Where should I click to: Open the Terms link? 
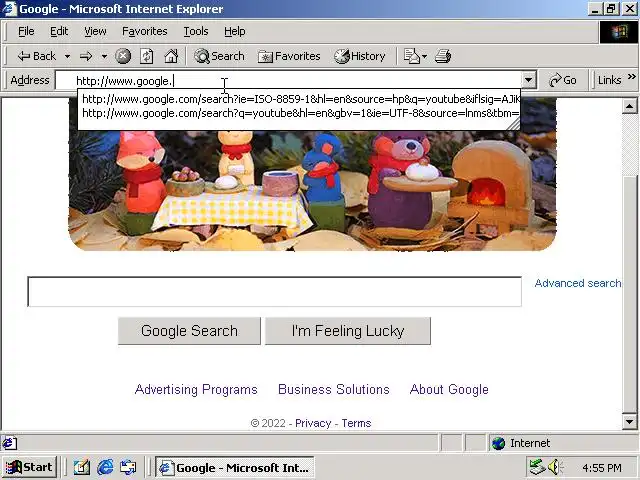[x=356, y=423]
